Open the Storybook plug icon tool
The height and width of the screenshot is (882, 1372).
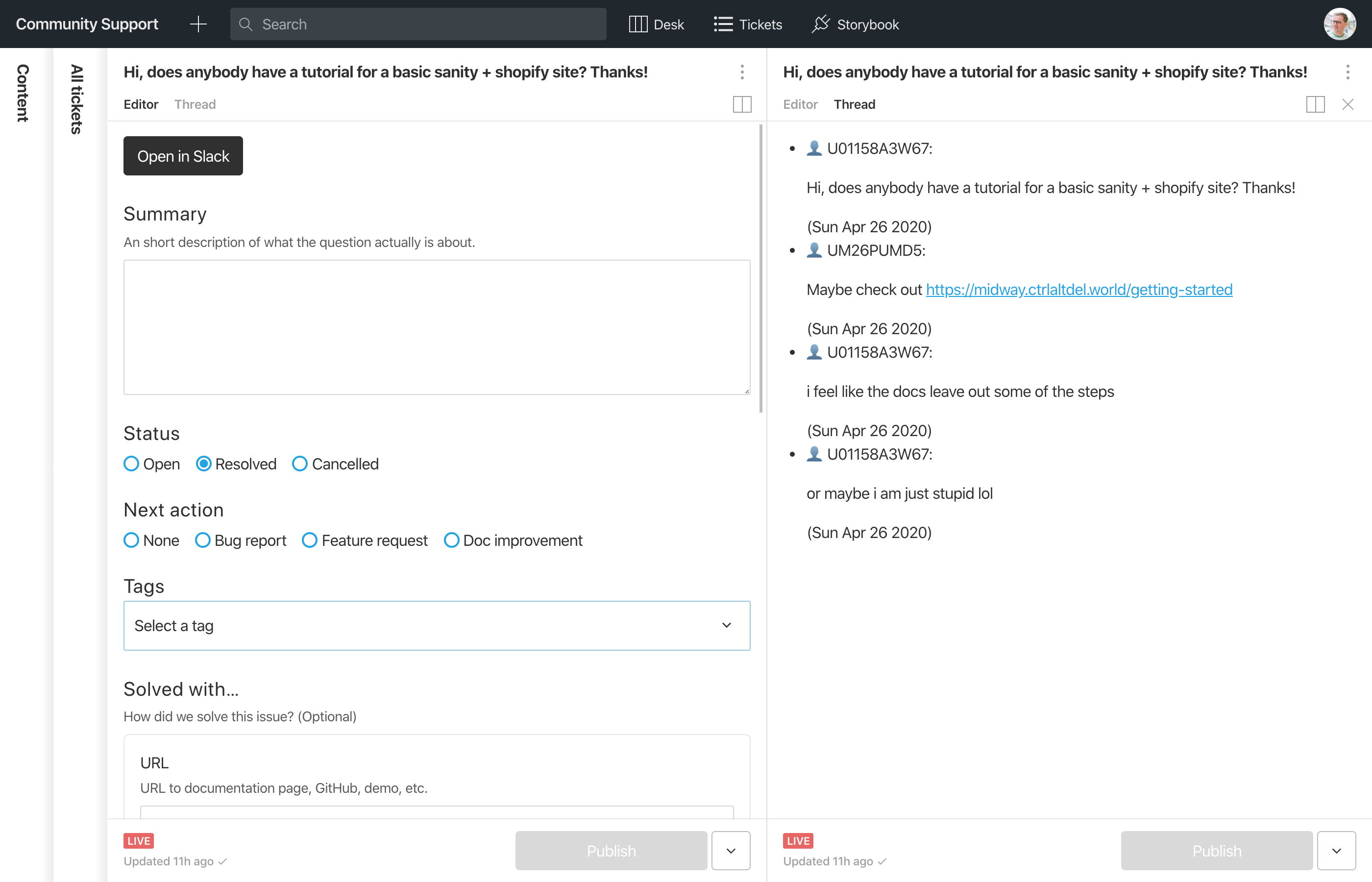click(x=855, y=24)
